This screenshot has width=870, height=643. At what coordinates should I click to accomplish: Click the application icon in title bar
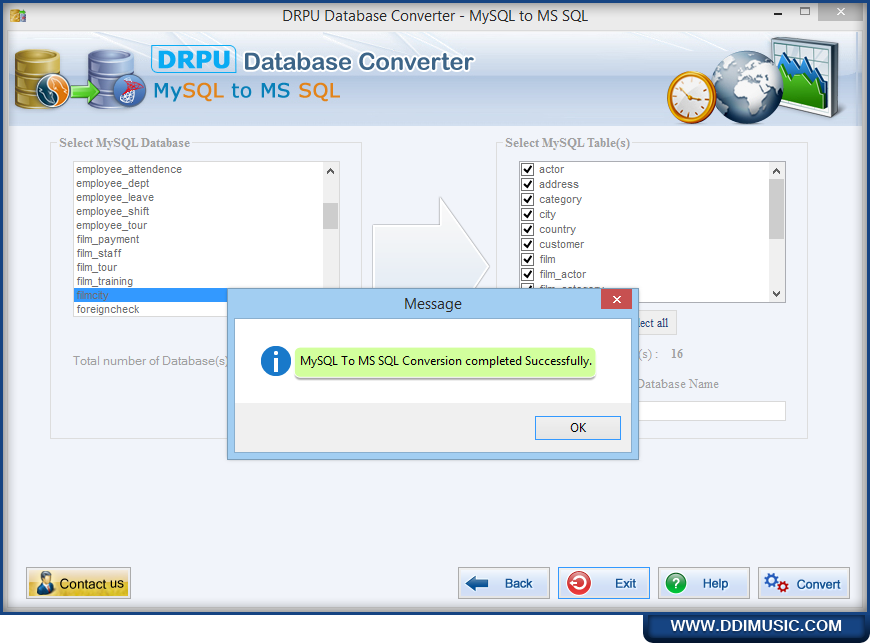[18, 16]
